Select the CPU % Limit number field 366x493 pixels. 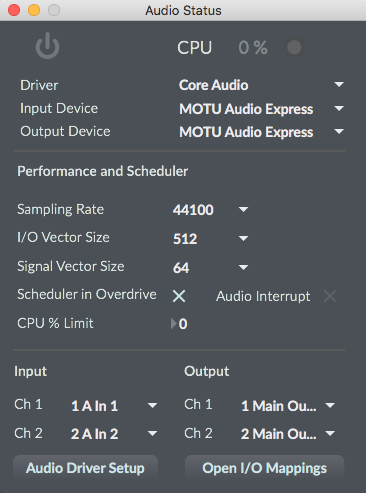tap(183, 324)
